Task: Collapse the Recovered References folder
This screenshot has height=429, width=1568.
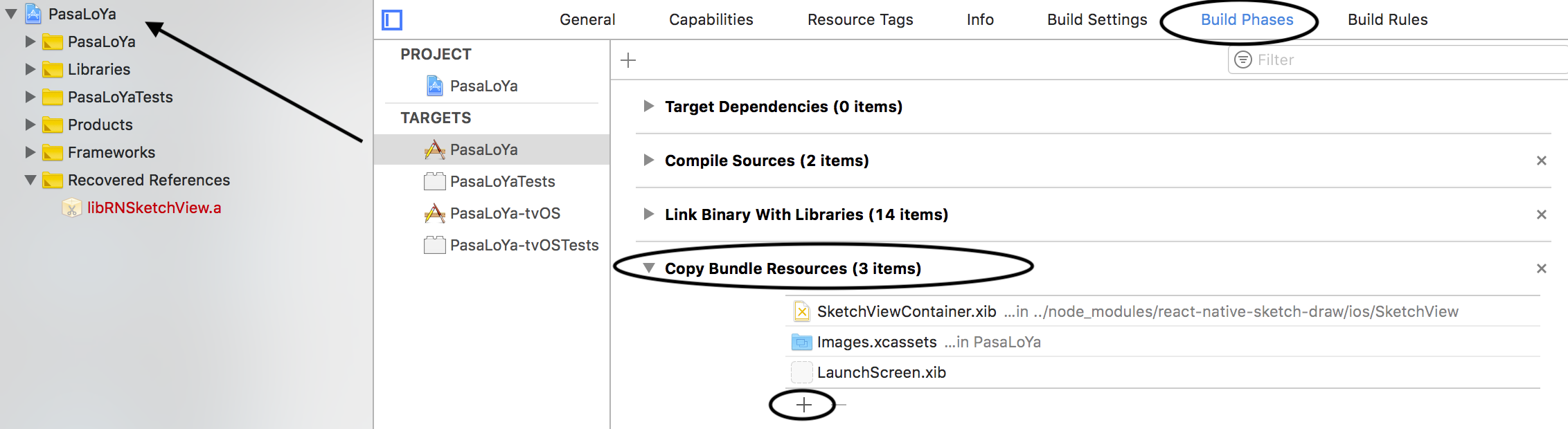Action: [x=30, y=180]
